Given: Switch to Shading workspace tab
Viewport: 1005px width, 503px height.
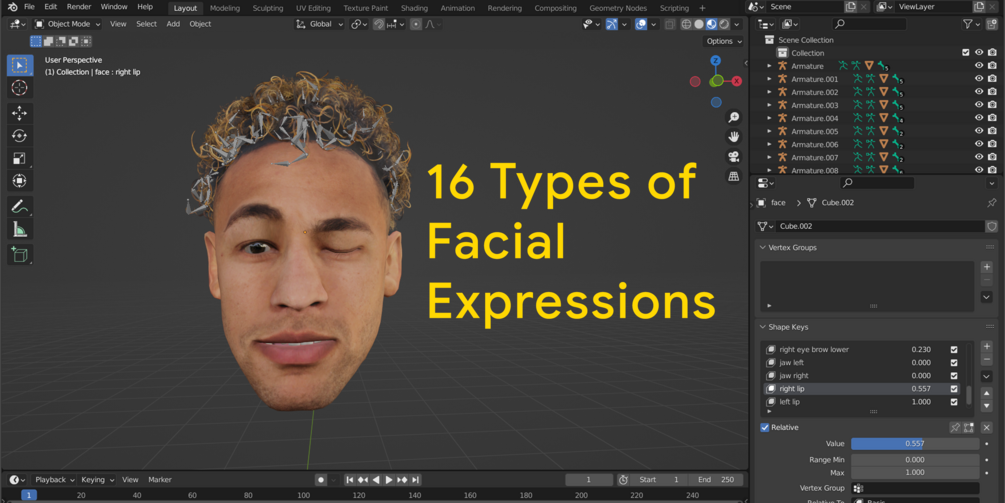Looking at the screenshot, I should tap(414, 8).
